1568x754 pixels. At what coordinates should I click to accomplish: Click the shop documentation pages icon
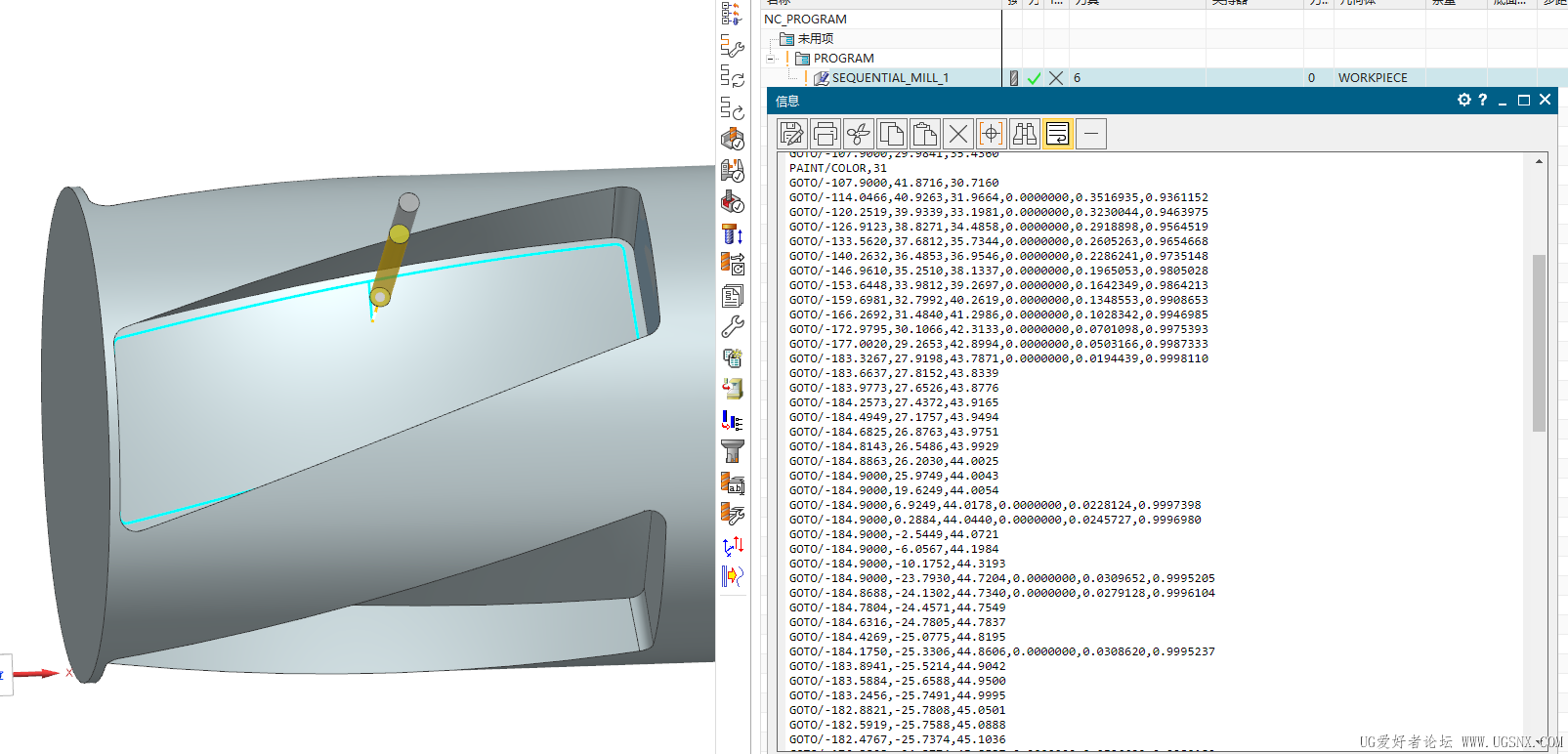(732, 296)
